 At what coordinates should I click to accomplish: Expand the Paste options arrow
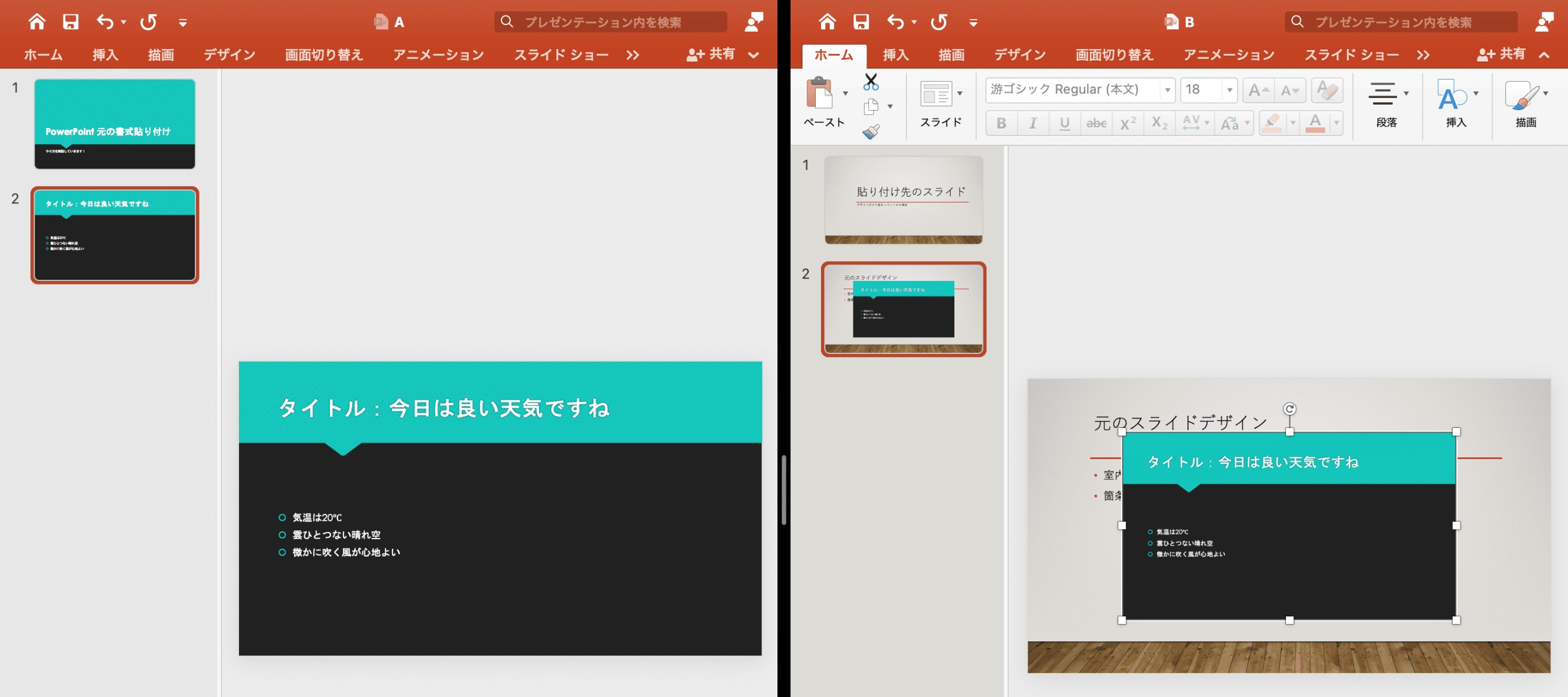coord(845,93)
